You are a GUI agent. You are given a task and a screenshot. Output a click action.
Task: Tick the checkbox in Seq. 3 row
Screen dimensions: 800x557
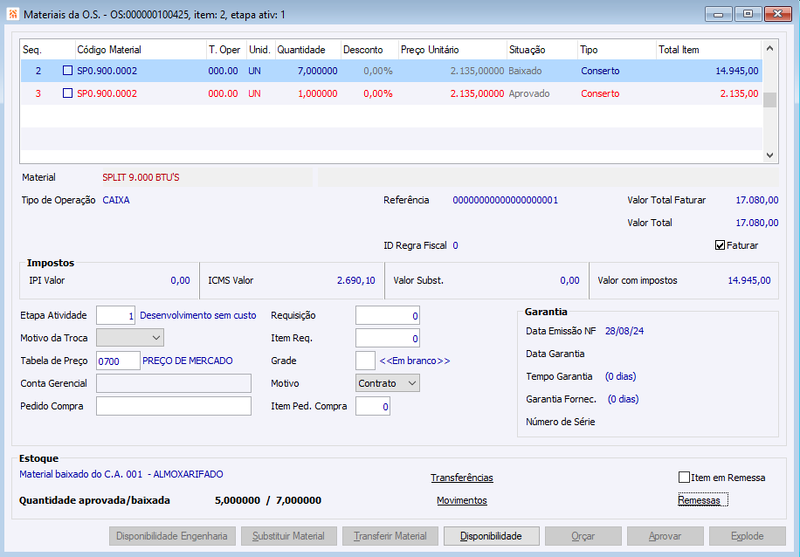point(67,93)
